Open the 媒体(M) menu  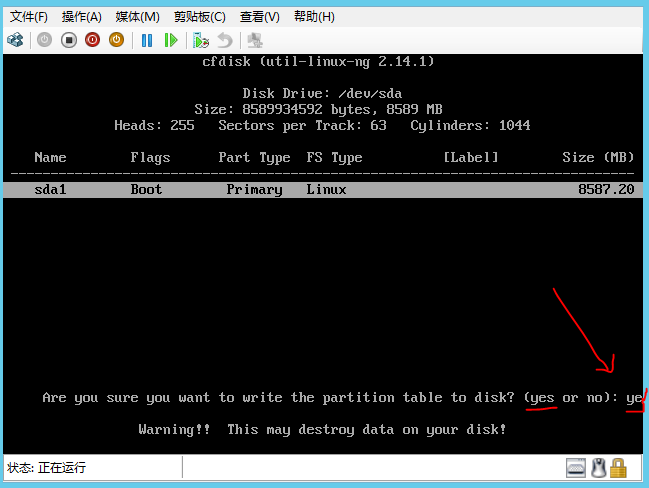137,17
